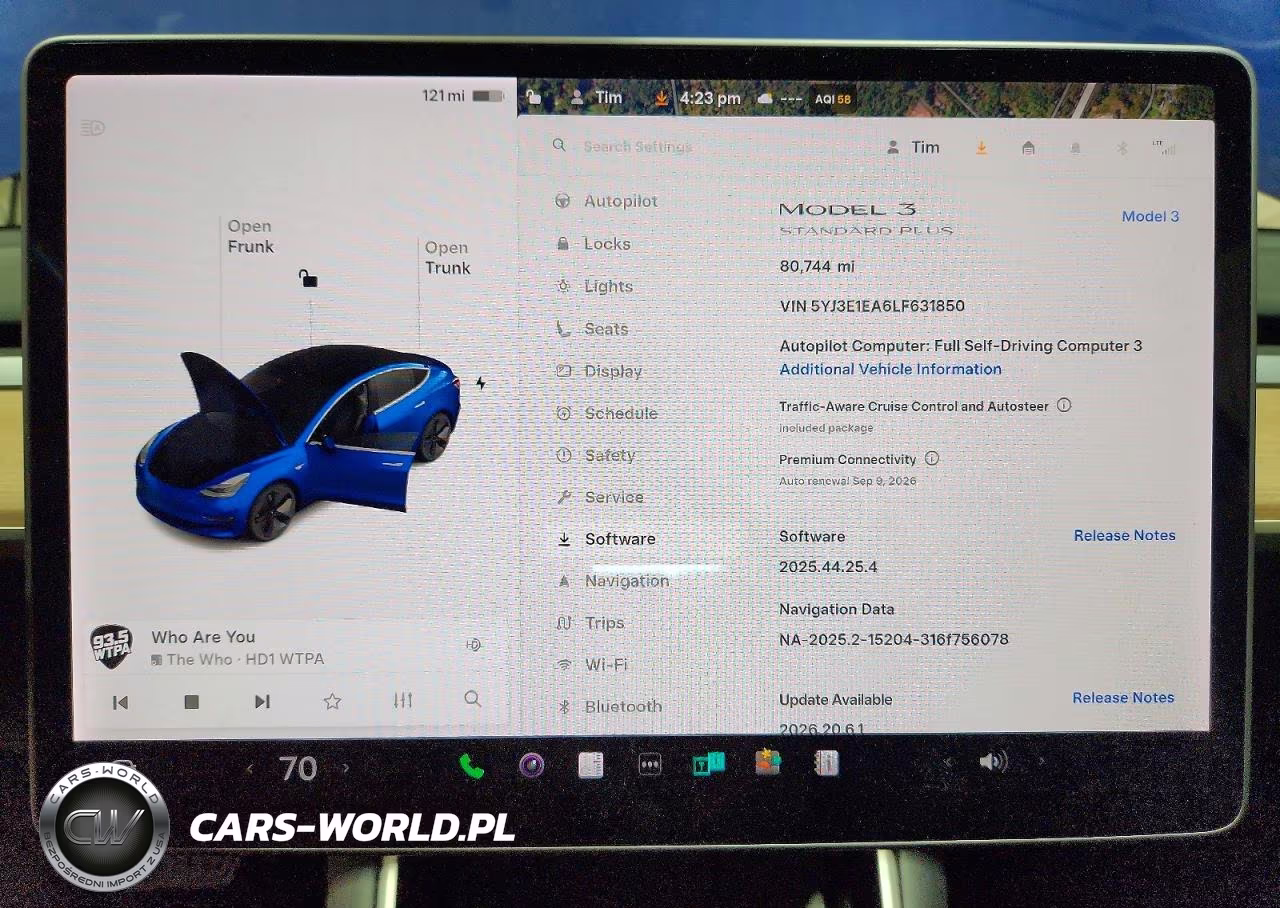Tap the 80,744 mi odometer value
This screenshot has height=908, width=1280.
[x=817, y=267]
